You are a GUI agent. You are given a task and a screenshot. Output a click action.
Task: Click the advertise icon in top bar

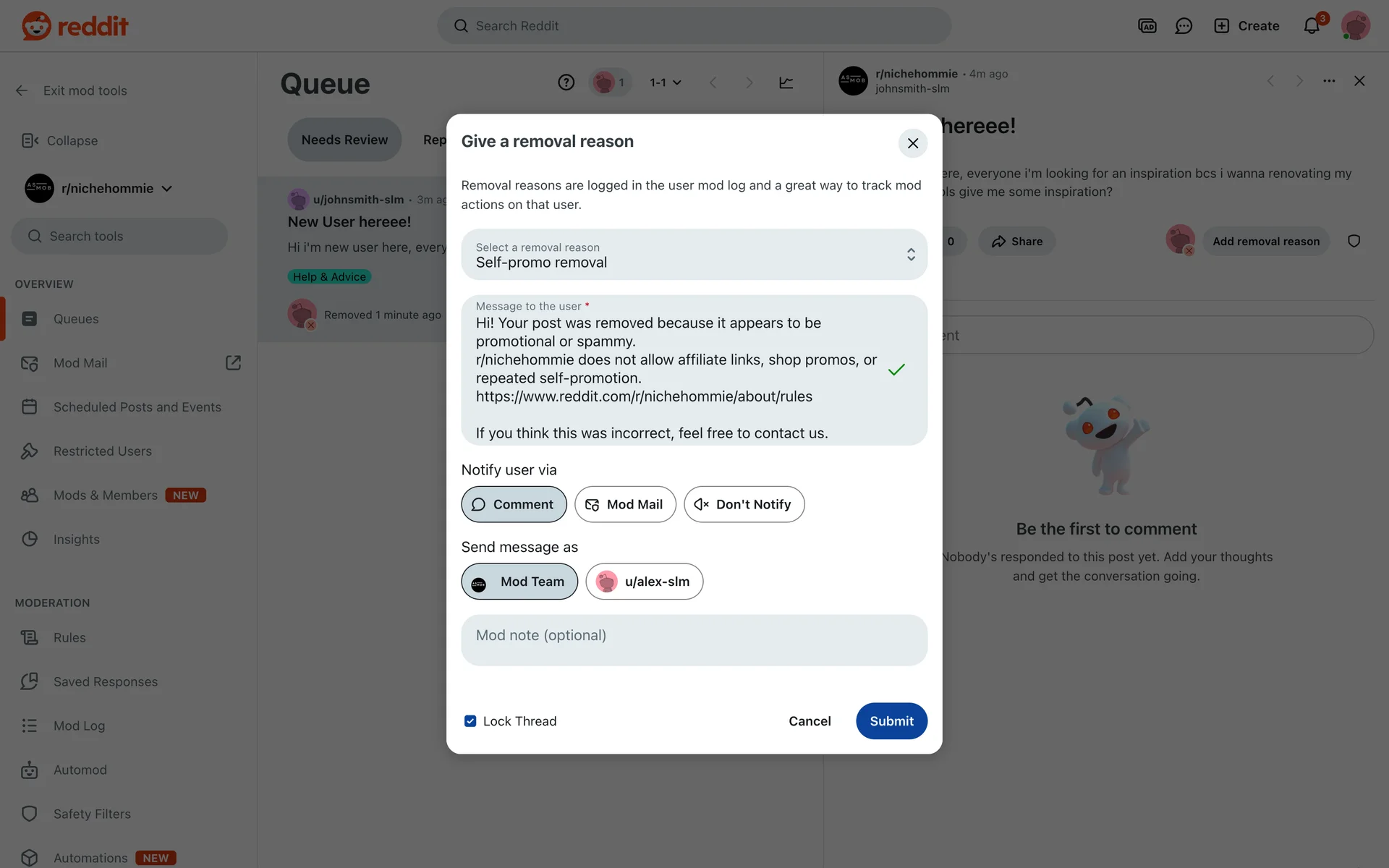[x=1147, y=26]
